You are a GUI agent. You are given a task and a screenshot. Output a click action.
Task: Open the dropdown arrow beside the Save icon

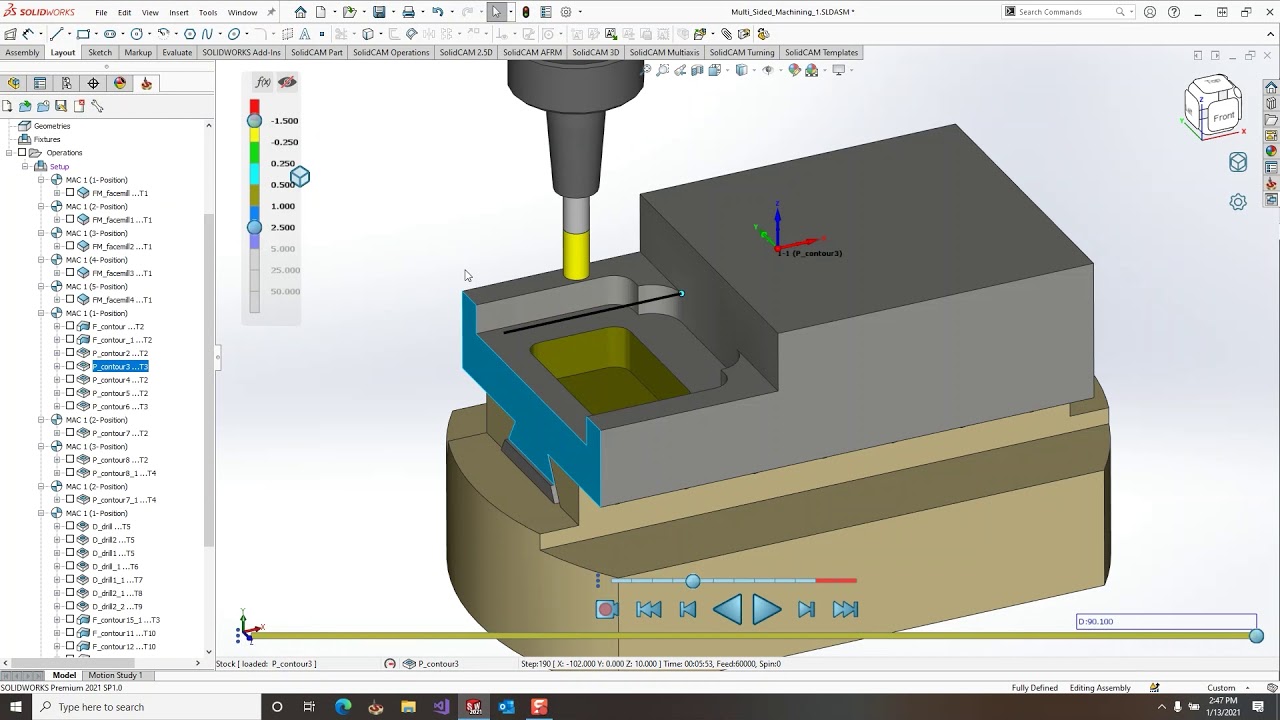point(392,12)
